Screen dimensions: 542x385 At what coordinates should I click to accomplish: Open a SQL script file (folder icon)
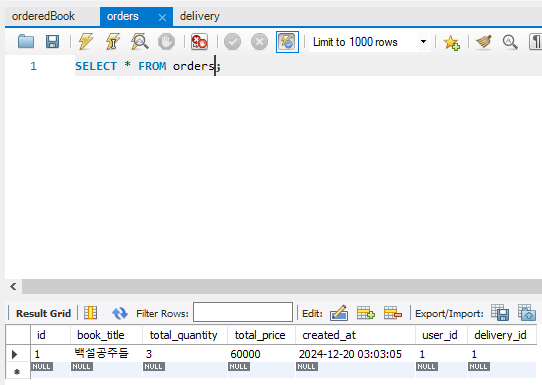point(26,42)
